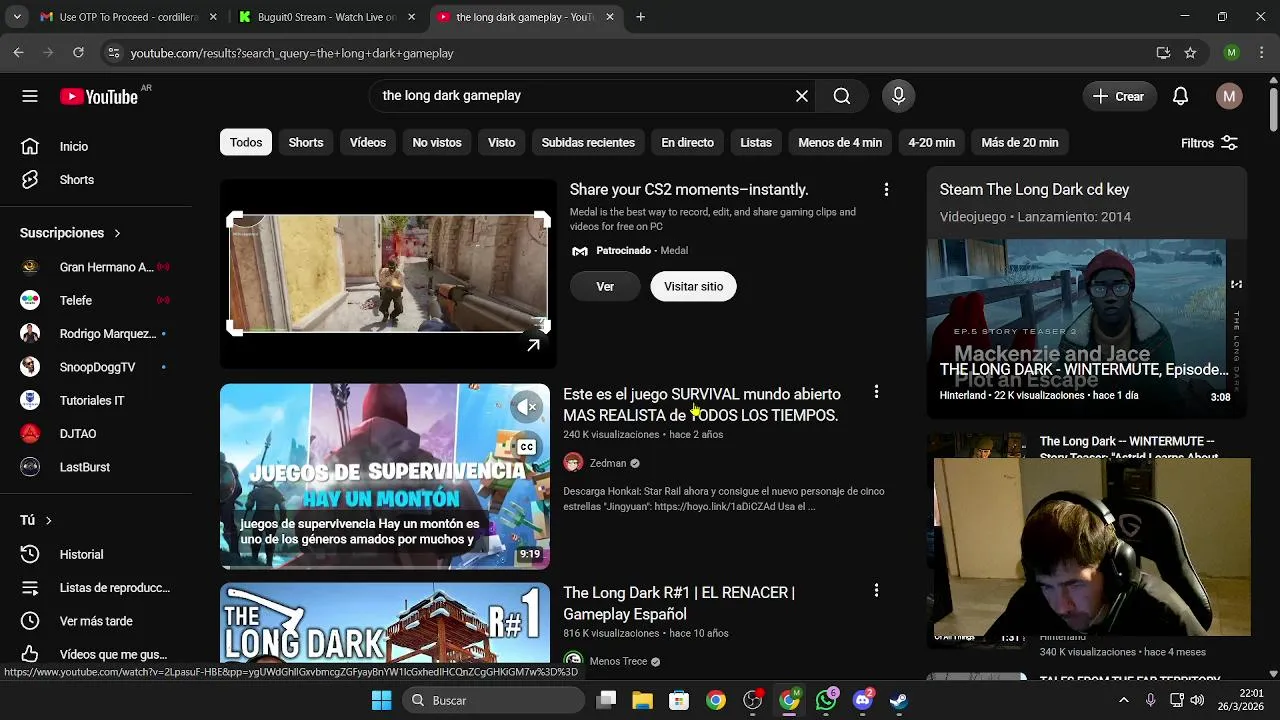Select the Menos de 4 min chip
1280x720 pixels.
(x=840, y=143)
